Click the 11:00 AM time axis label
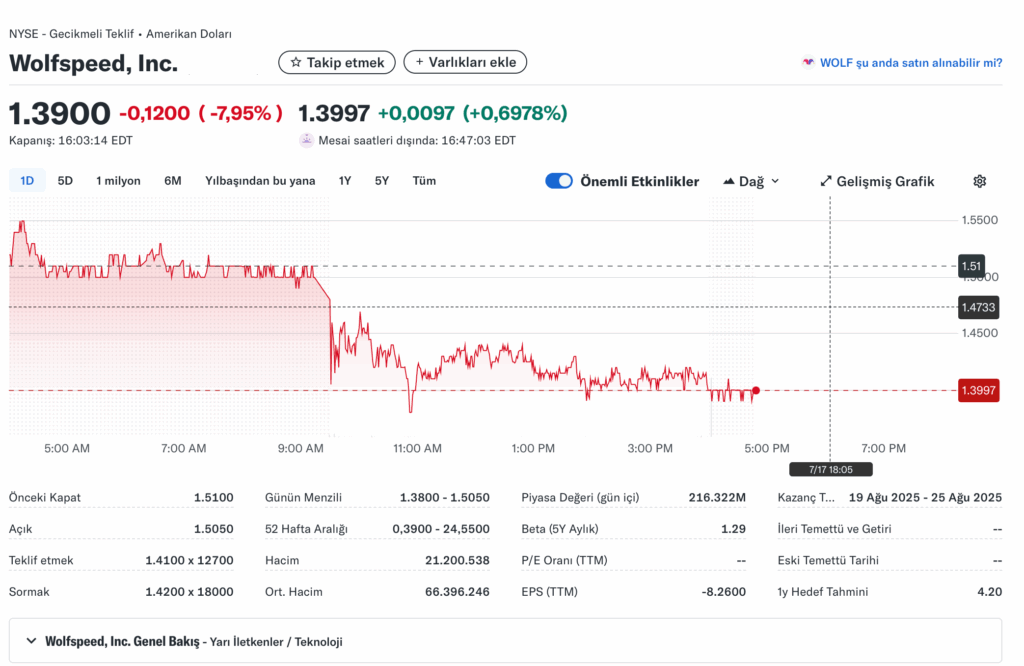This screenshot has width=1024, height=666. (417, 449)
